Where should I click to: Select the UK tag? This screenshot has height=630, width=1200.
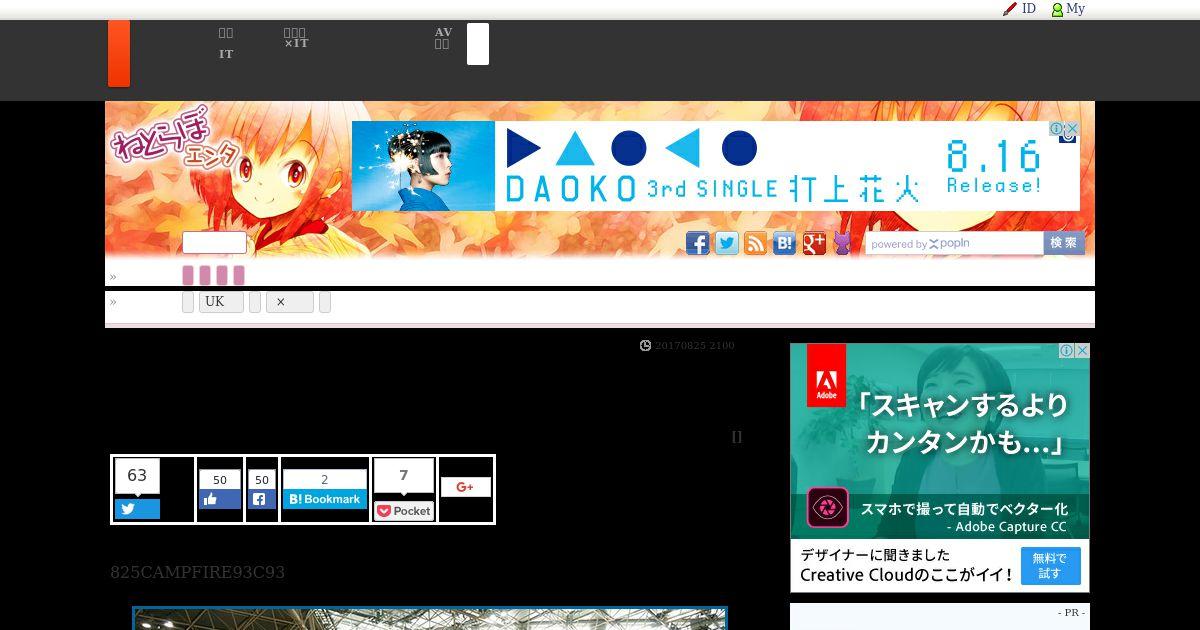pyautogui.click(x=221, y=302)
